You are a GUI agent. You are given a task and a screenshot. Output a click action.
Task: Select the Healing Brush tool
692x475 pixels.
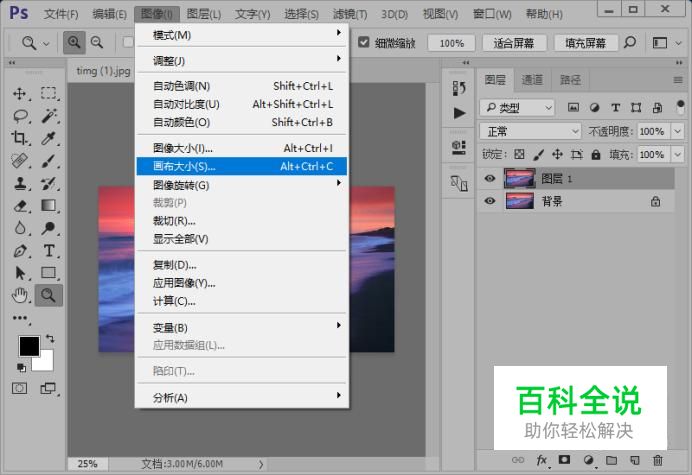[20, 160]
